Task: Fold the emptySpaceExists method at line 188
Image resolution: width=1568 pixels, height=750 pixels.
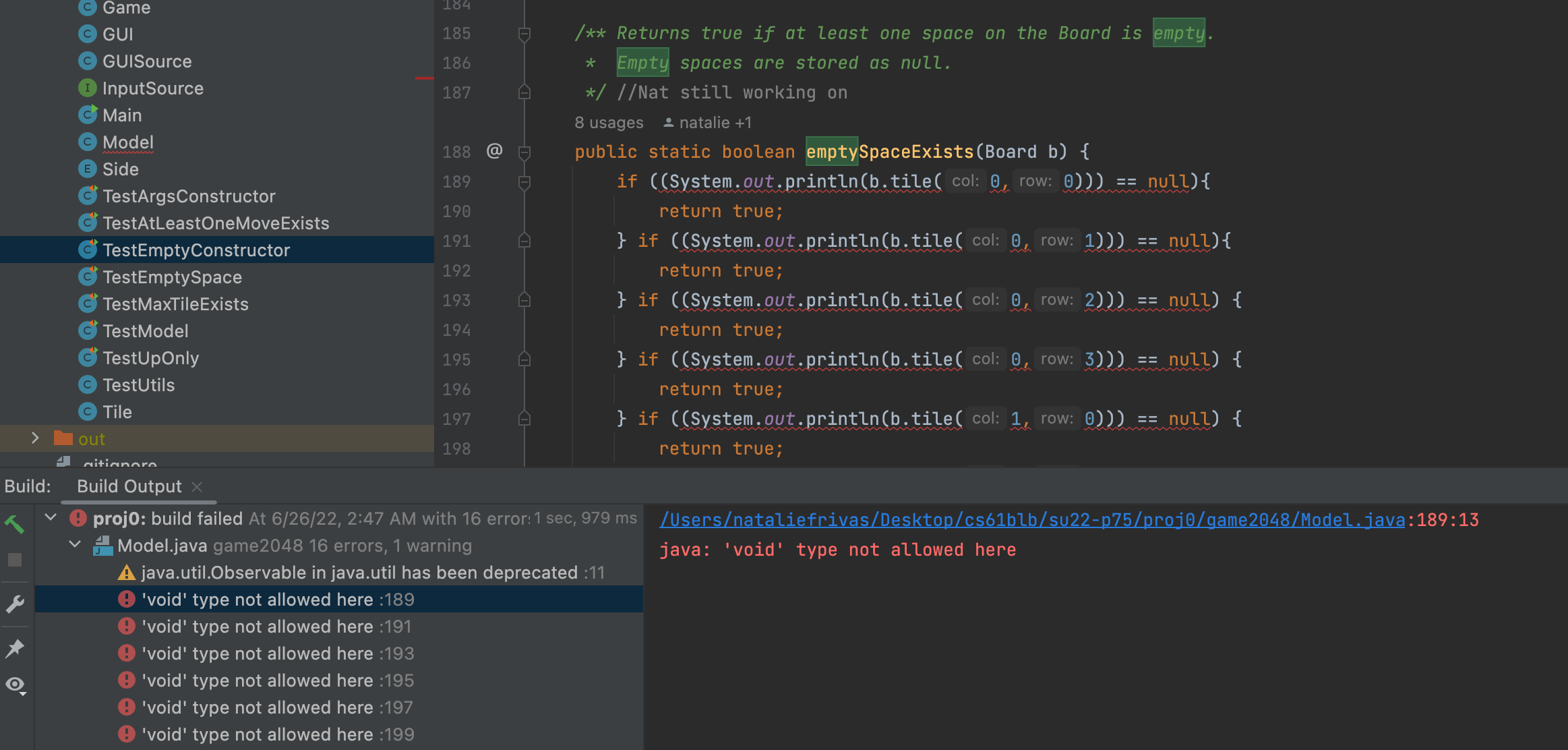Action: [x=524, y=152]
